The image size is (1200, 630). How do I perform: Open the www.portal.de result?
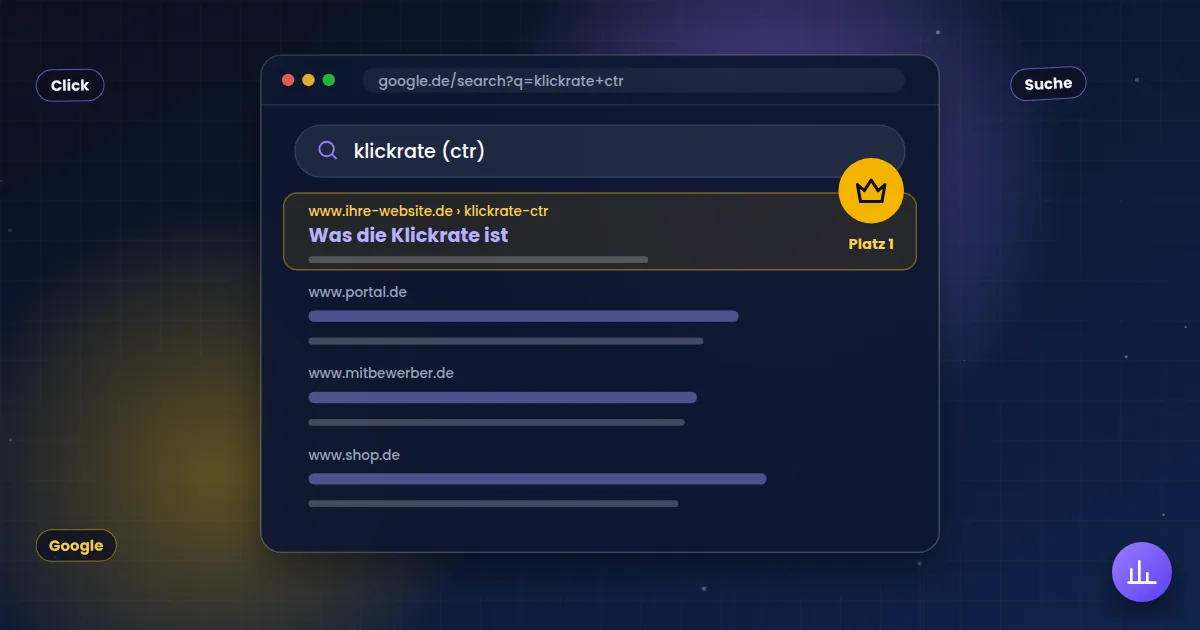[357, 292]
